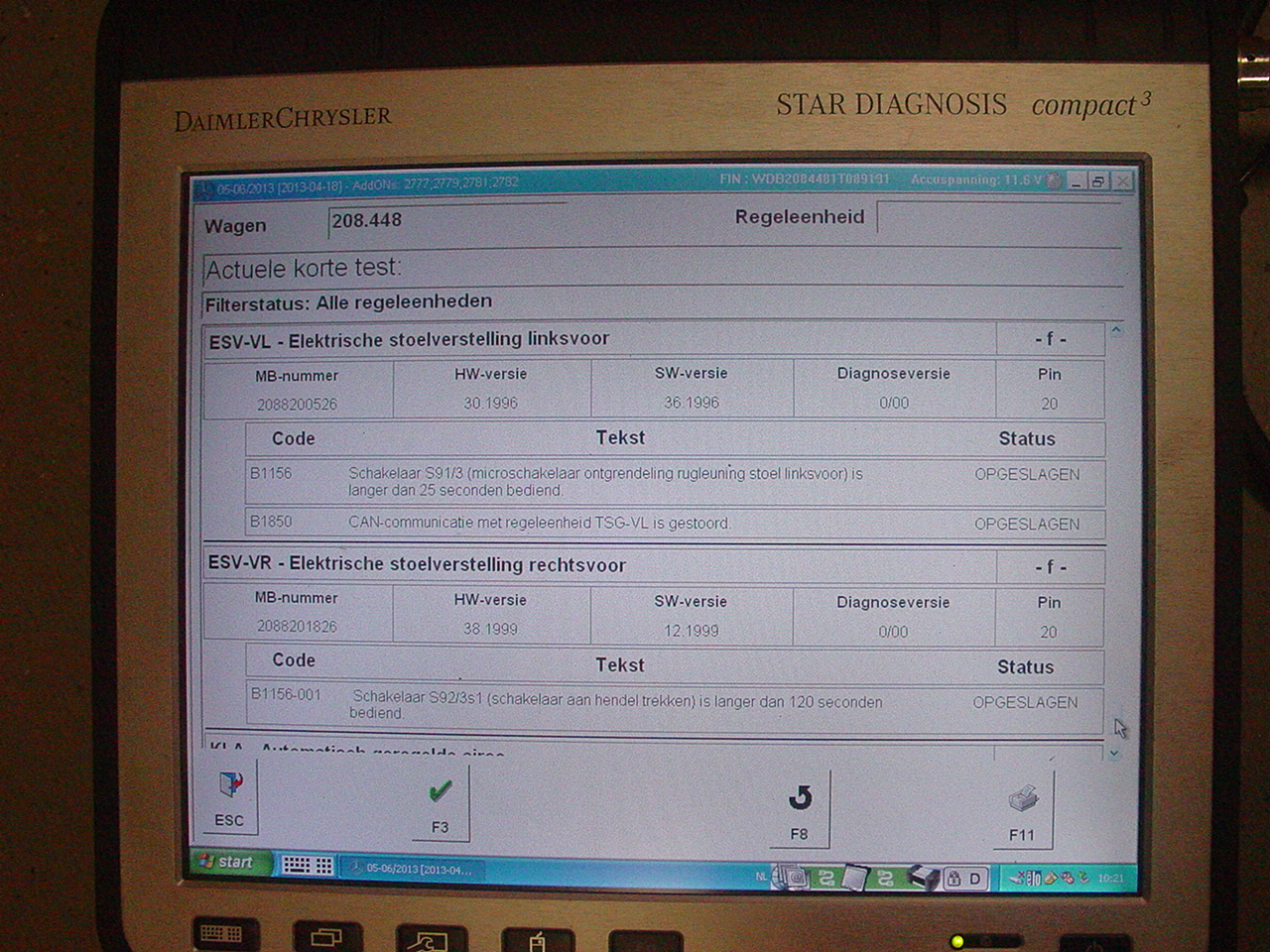1270x952 pixels.
Task: Select the ESV-VR Elektrische stoelverstelling rechtsvoor header
Action: click(x=599, y=565)
